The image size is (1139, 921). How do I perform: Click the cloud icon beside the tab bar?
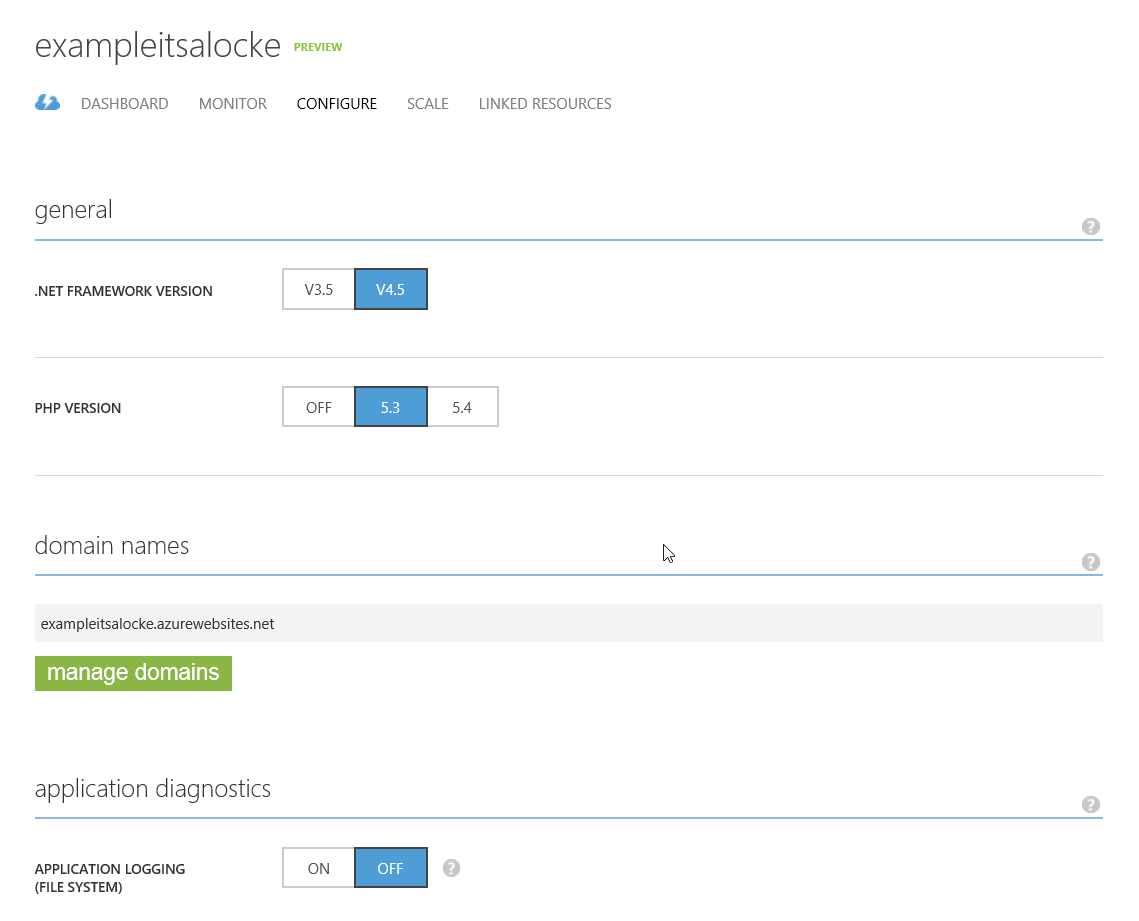click(47, 102)
